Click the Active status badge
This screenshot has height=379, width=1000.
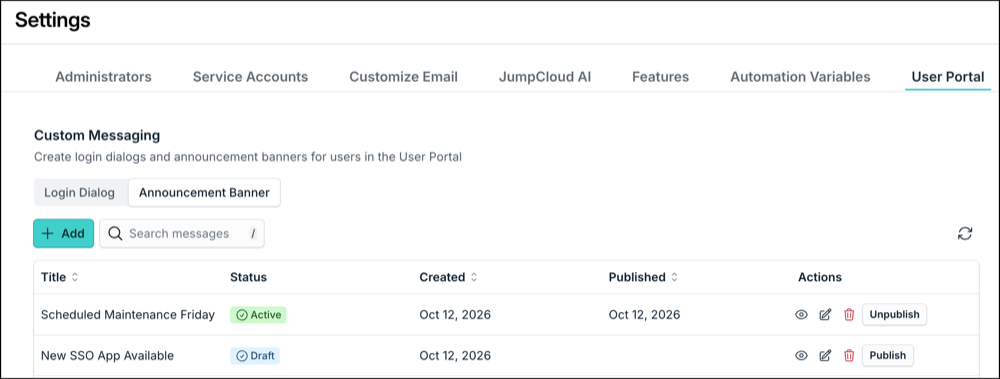258,315
